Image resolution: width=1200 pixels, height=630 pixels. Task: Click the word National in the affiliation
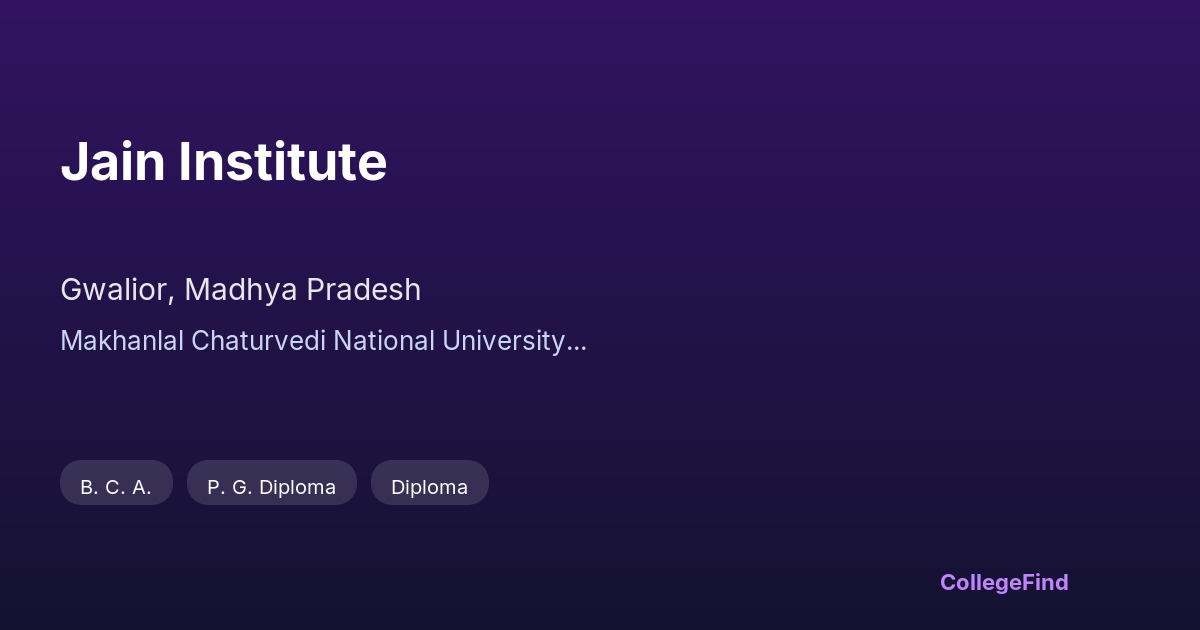[383, 341]
